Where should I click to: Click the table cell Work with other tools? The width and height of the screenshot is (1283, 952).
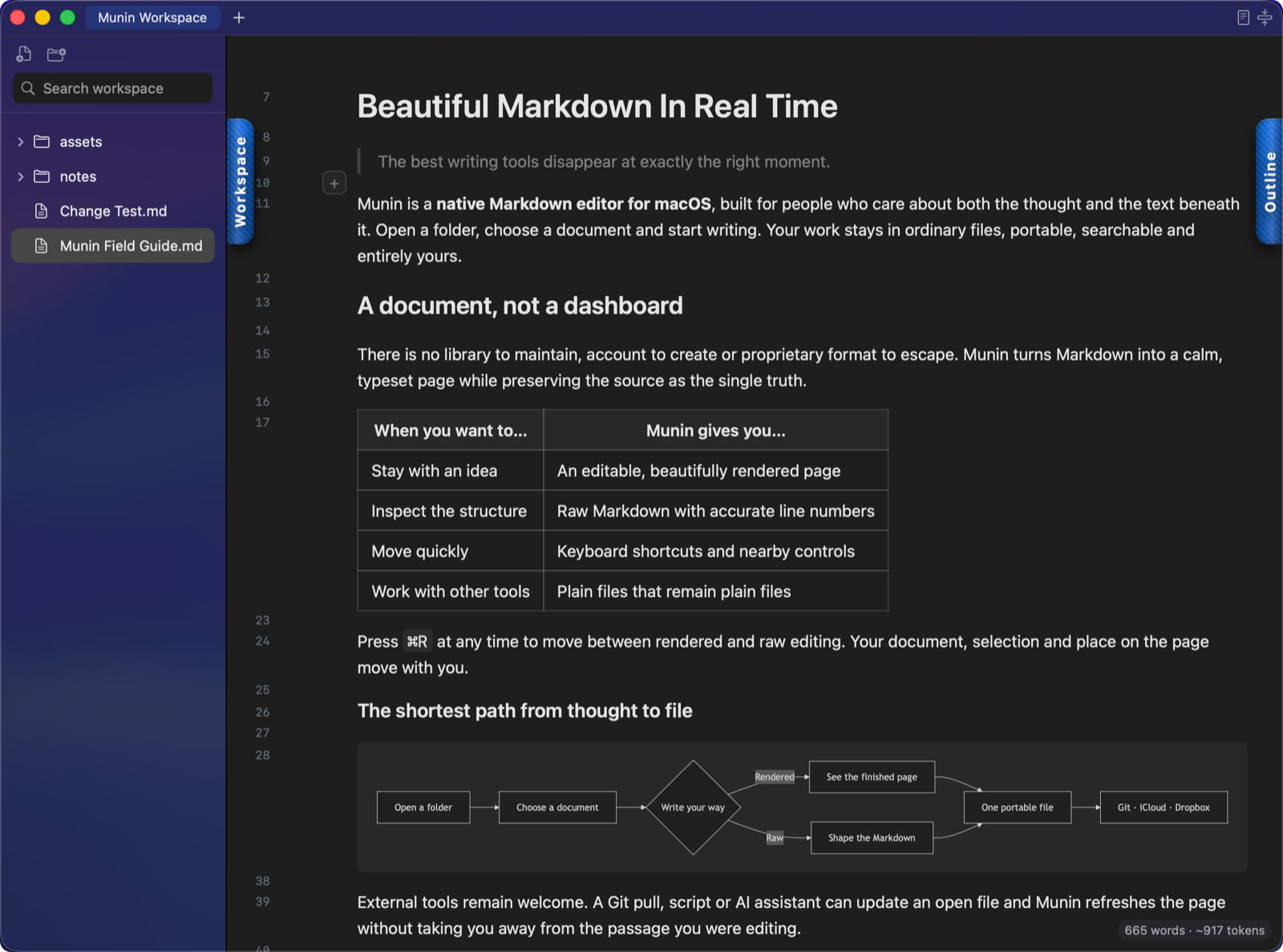click(x=451, y=591)
